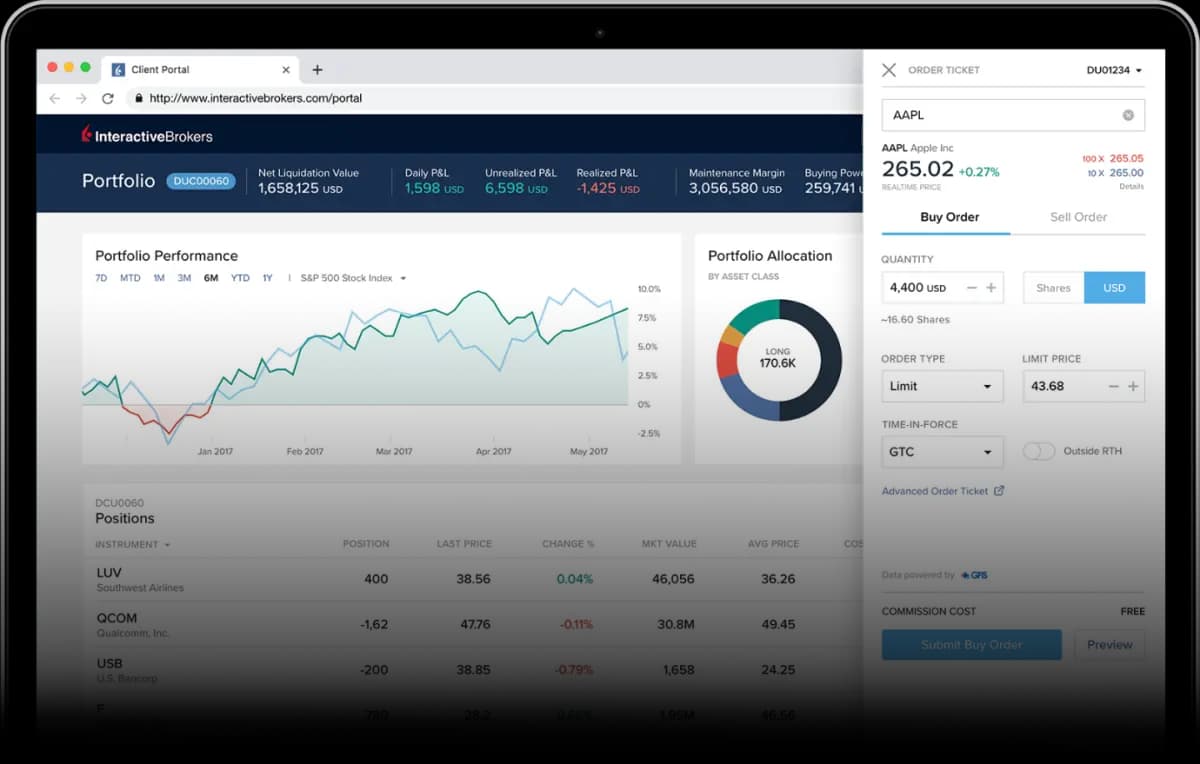The height and width of the screenshot is (764, 1200).
Task: Increment the limit price using plus
Action: tap(1134, 386)
